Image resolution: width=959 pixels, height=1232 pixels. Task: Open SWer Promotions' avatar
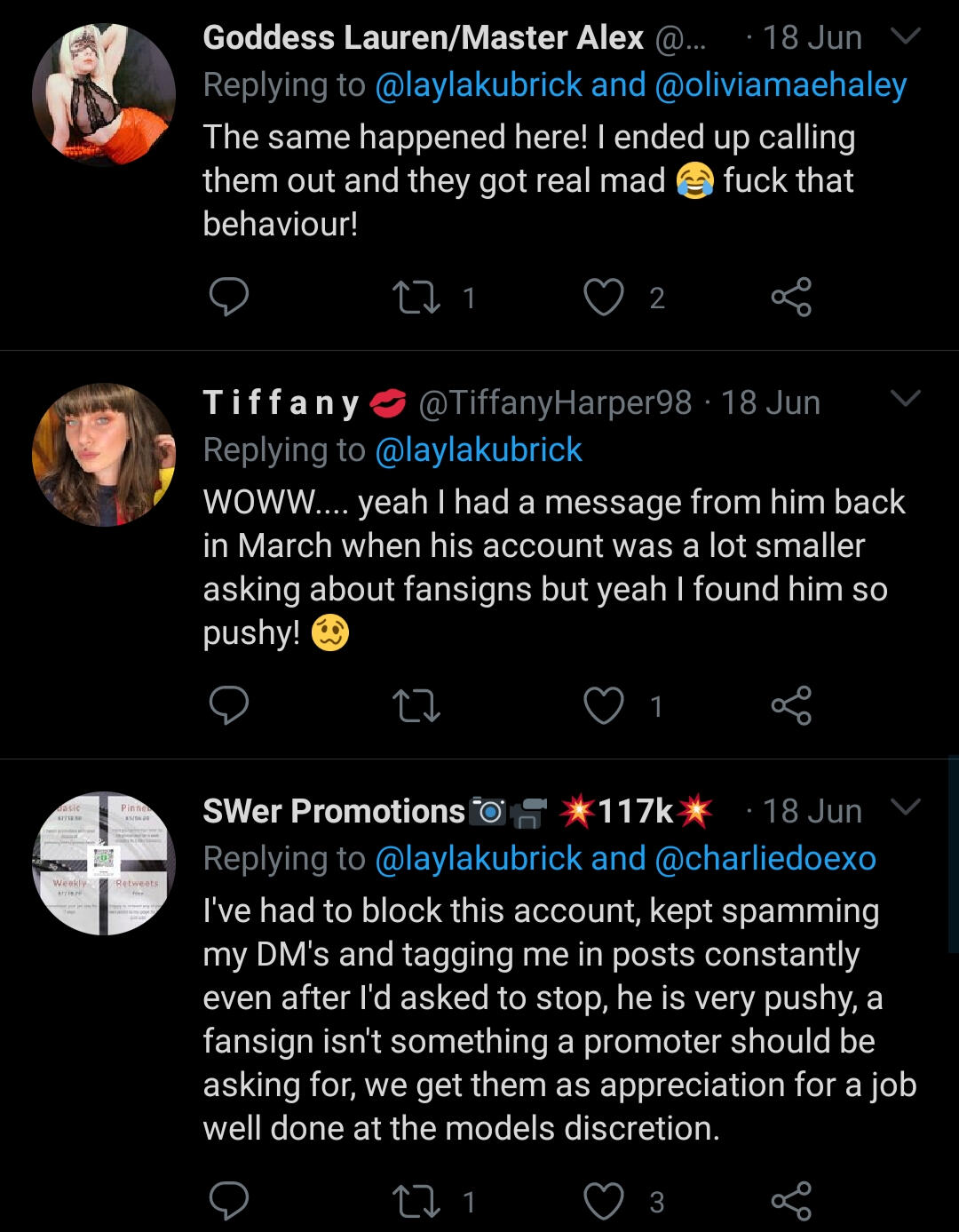pyautogui.click(x=104, y=863)
